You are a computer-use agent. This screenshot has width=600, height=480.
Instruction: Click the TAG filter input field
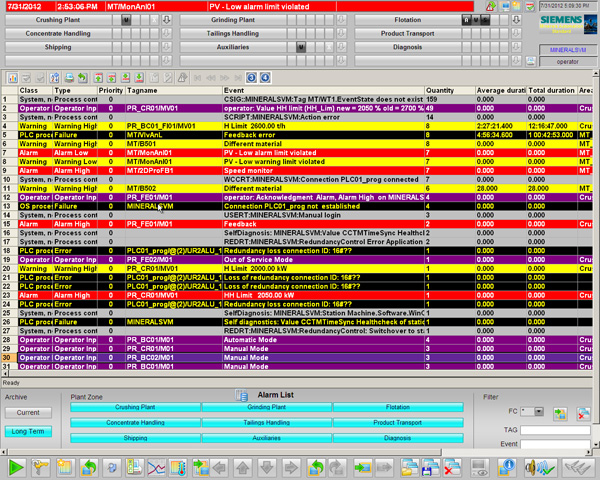(x=556, y=430)
